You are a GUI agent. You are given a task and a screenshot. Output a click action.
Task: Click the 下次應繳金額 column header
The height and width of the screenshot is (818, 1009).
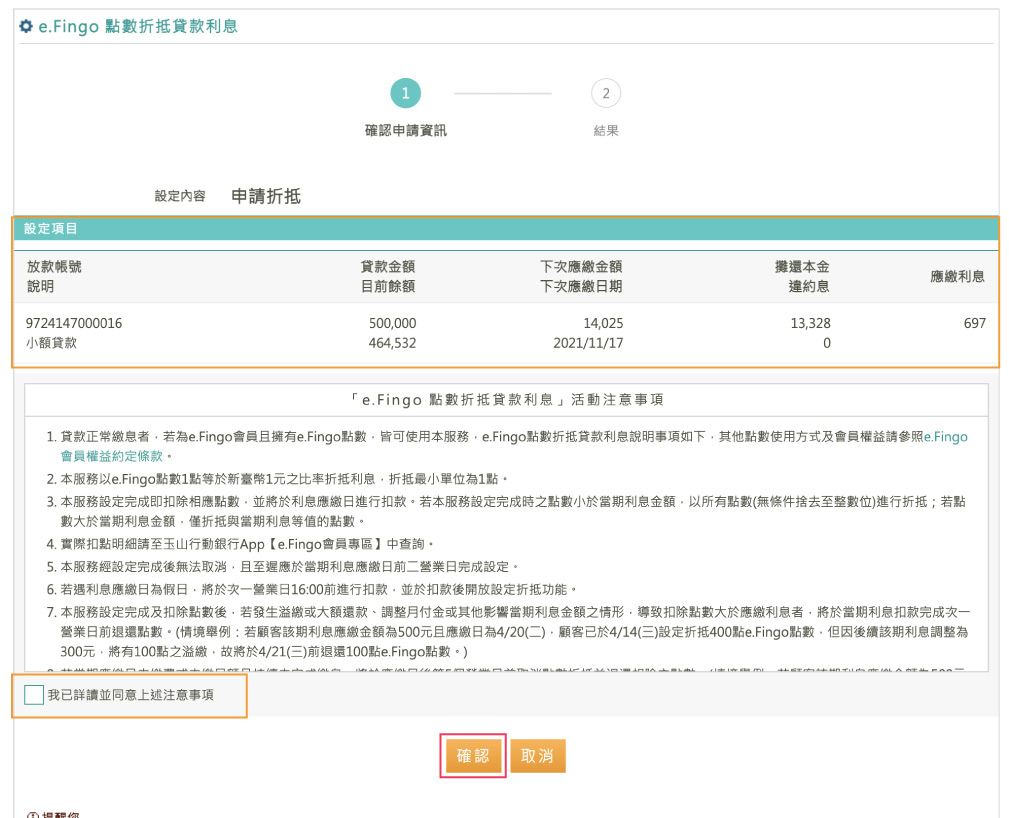pos(581,266)
